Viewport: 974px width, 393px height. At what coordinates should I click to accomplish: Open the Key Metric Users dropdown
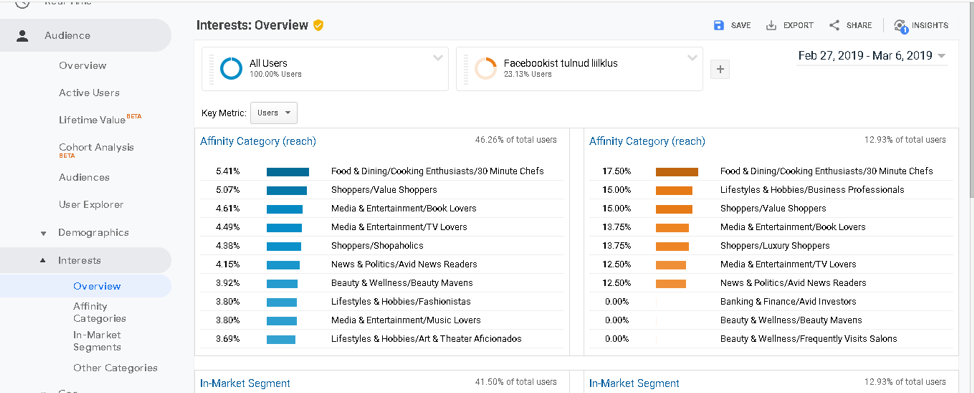274,113
